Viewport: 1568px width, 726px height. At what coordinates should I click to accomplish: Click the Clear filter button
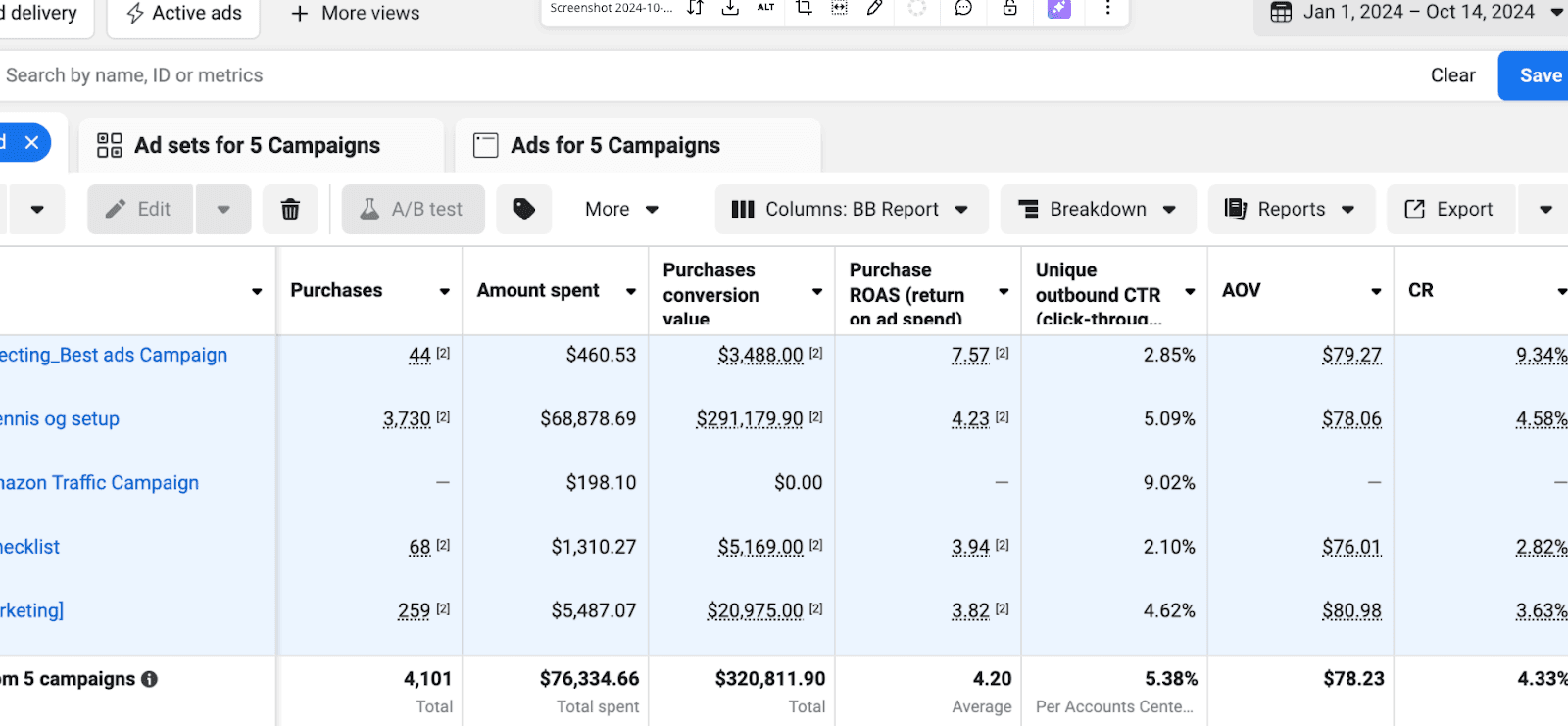tap(1451, 75)
